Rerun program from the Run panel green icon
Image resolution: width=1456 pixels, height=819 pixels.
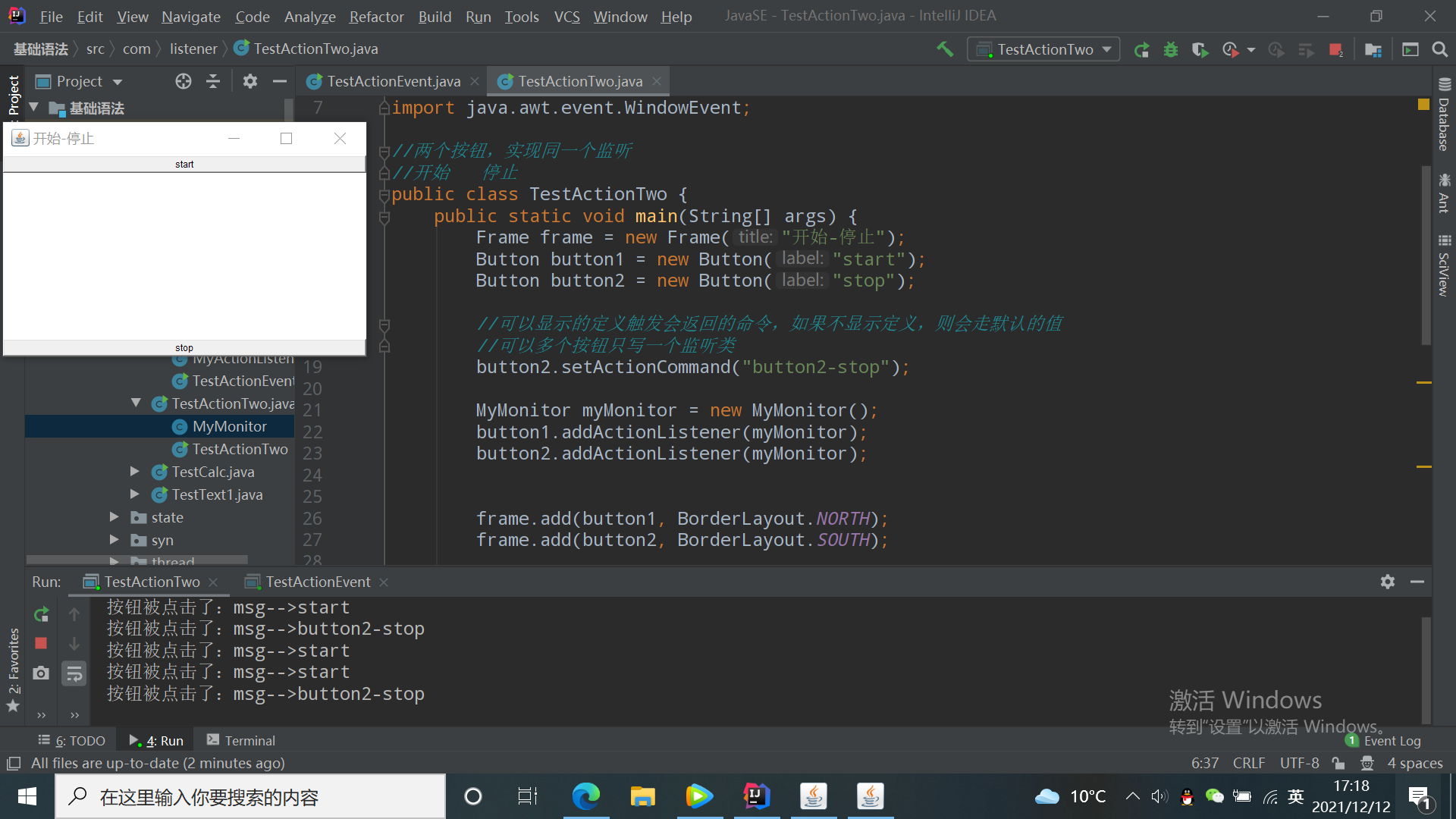[41, 614]
